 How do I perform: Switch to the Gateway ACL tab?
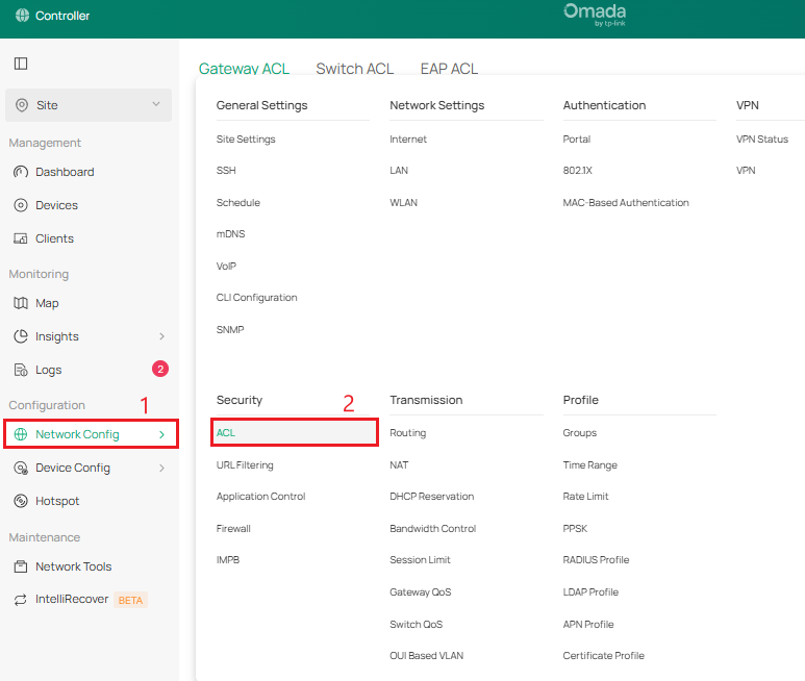244,69
